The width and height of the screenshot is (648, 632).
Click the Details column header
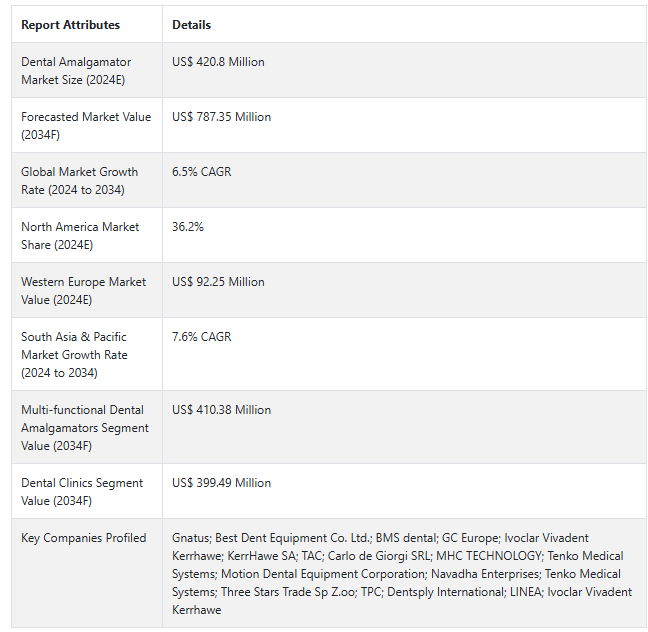point(192,25)
